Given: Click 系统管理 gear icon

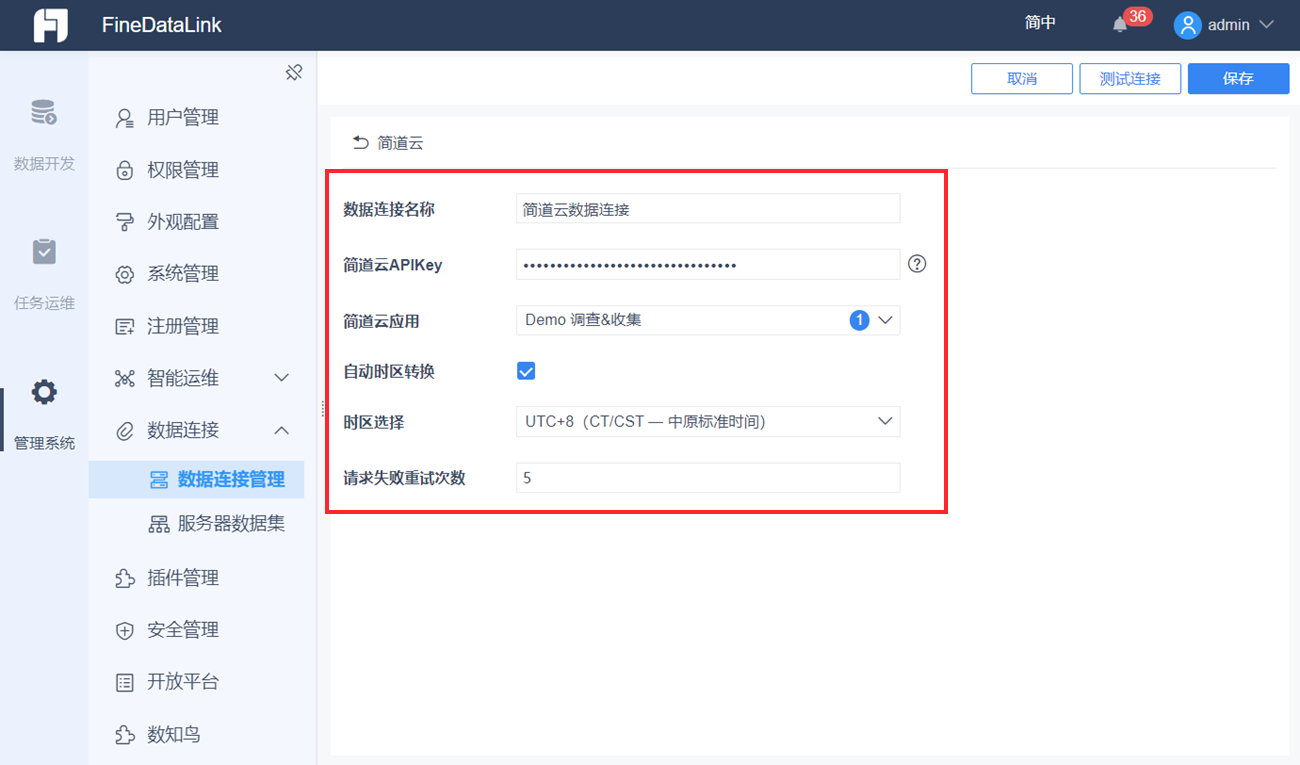Looking at the screenshot, I should click(x=125, y=274).
